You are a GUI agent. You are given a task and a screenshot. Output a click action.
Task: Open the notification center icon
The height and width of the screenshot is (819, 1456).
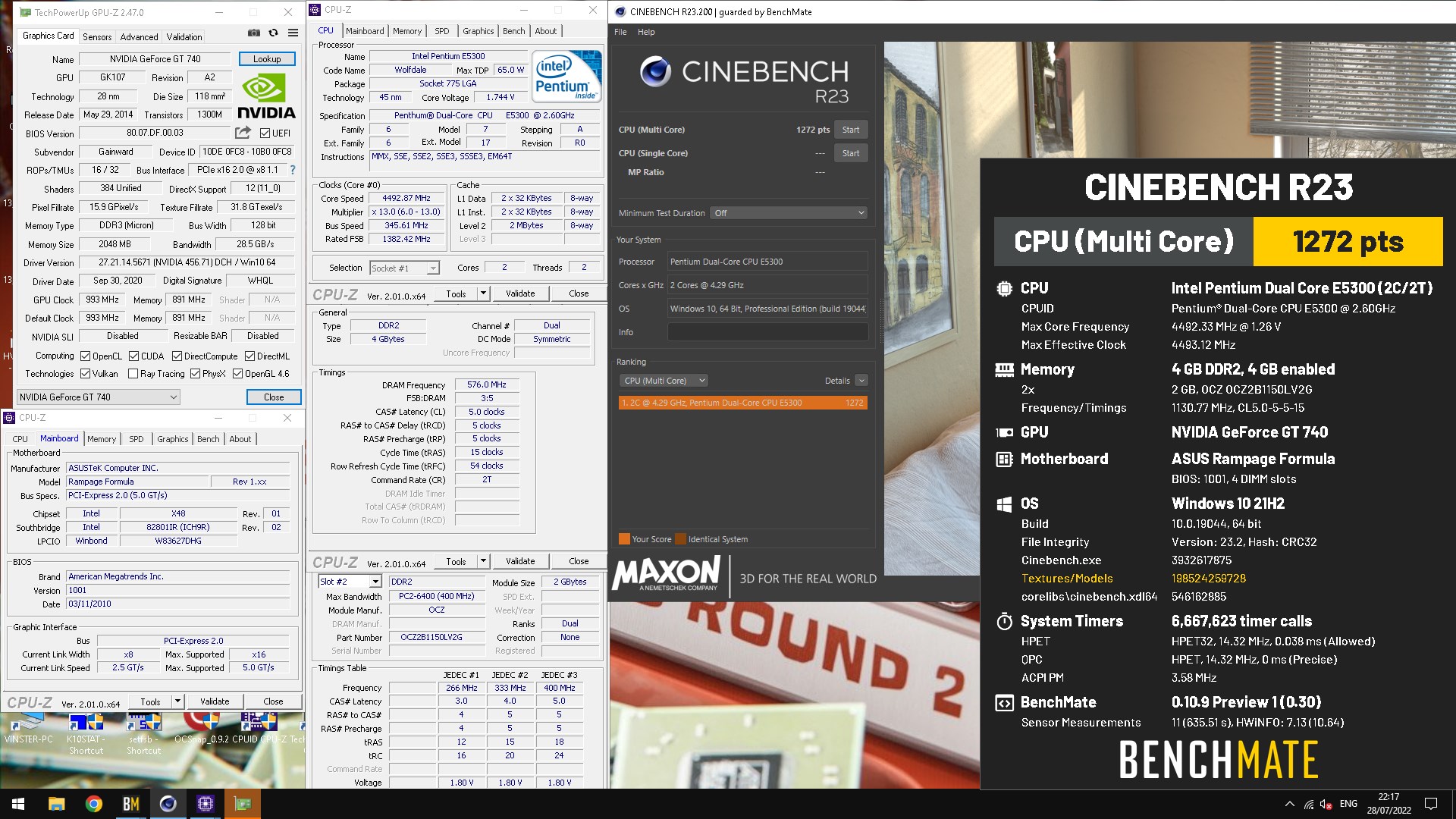pos(1431,804)
